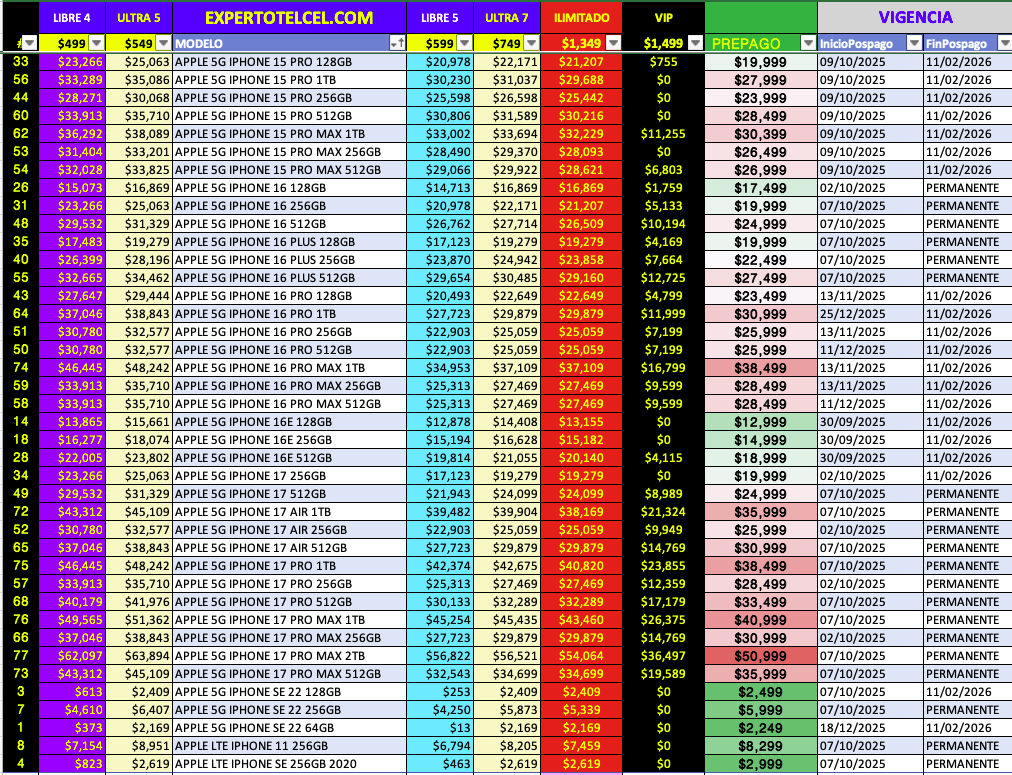1012x775 pixels.
Task: Expand the InicioPospago filter dropdown
Action: [913, 43]
